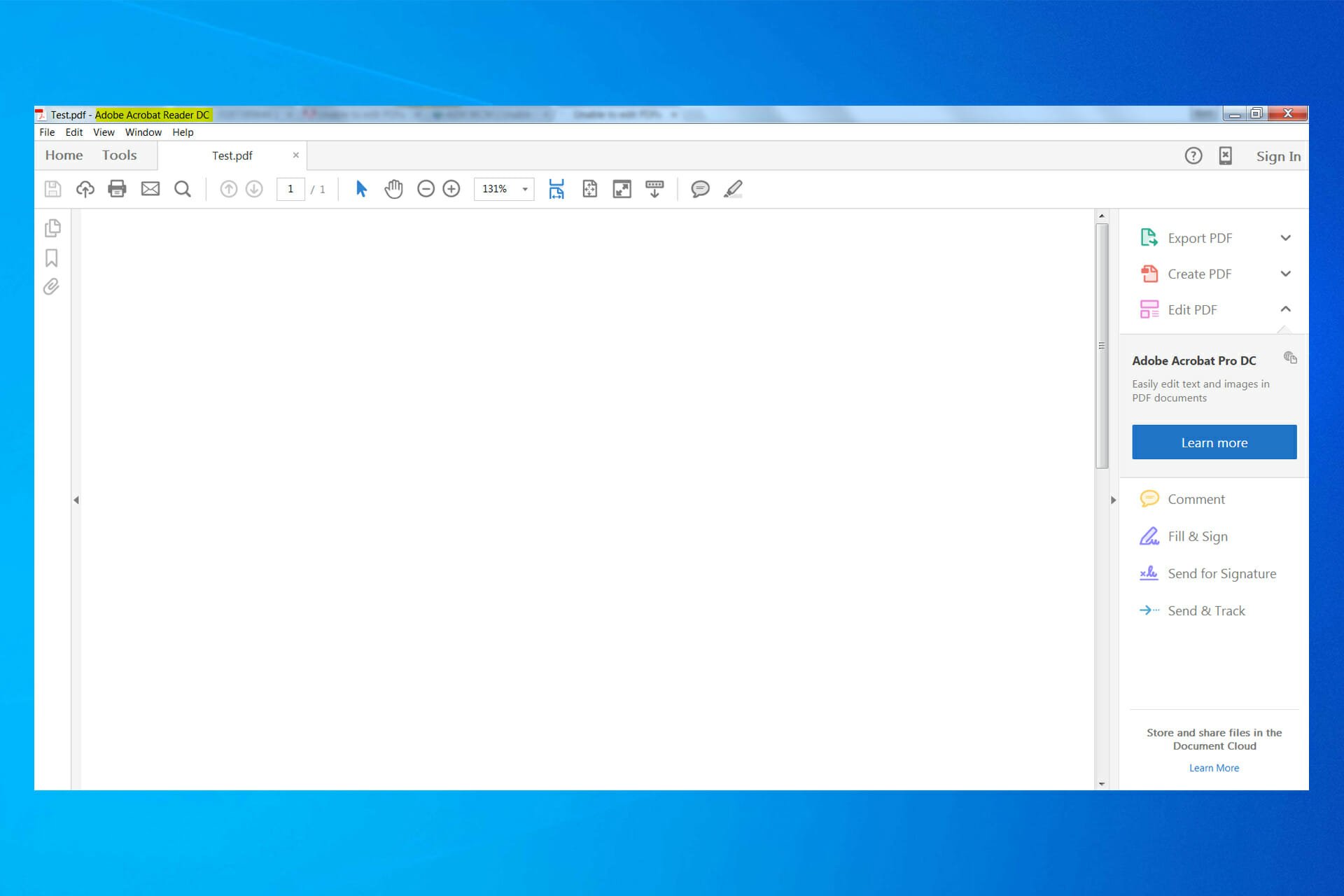Image resolution: width=1344 pixels, height=896 pixels.
Task: Expand the Export PDF options
Action: pyautogui.click(x=1286, y=237)
